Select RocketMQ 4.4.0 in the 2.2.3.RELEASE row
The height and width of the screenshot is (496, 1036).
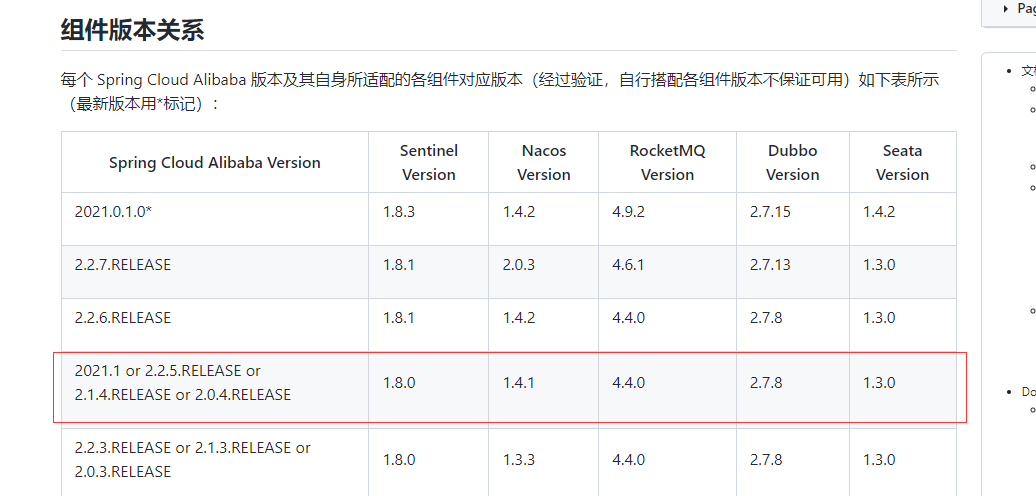tap(667, 462)
